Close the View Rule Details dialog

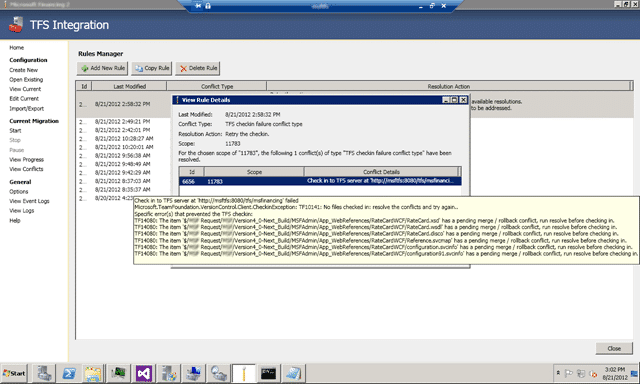[463, 100]
